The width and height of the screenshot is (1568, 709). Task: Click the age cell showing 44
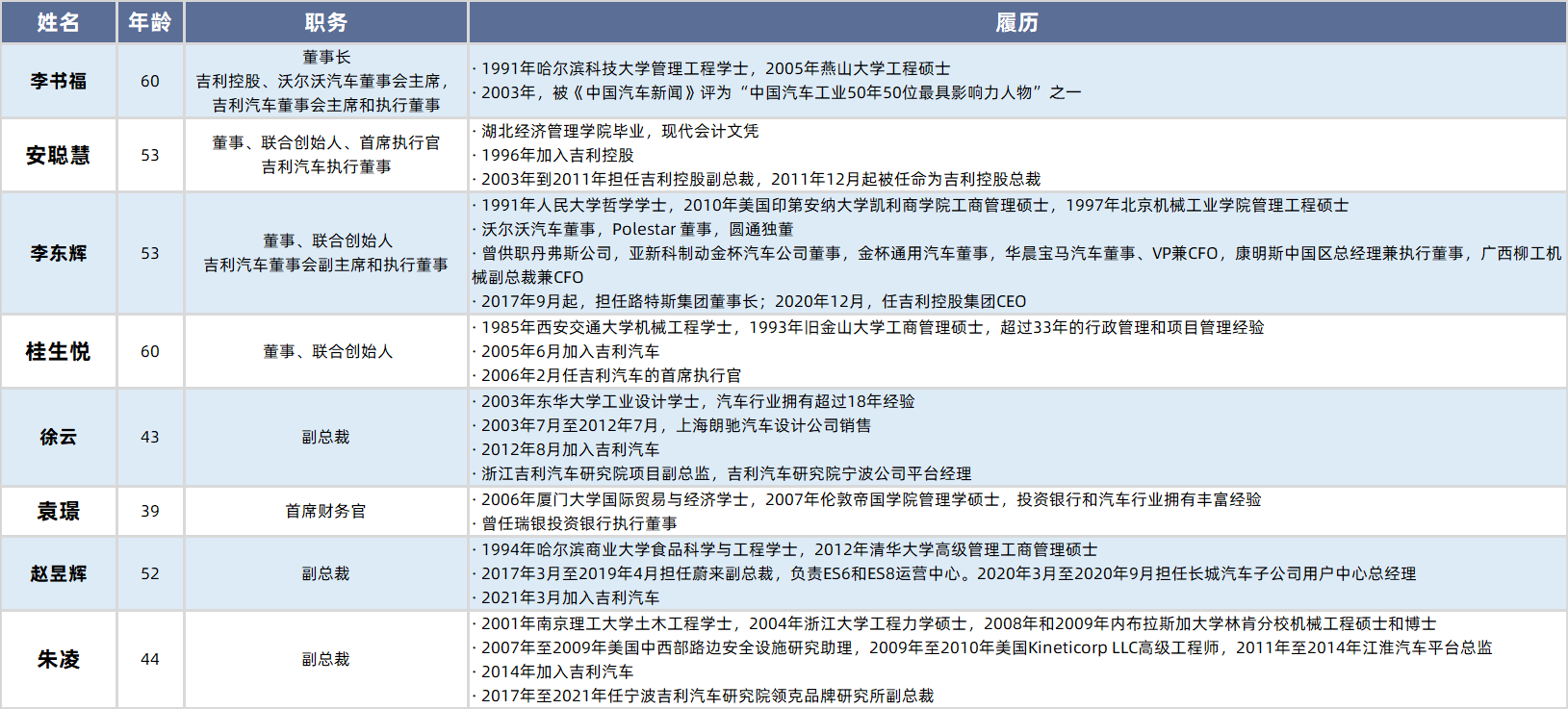pos(150,659)
